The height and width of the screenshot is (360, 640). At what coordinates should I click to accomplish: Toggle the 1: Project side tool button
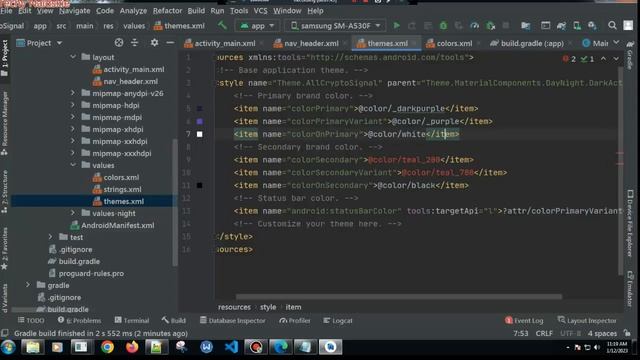click(5, 58)
